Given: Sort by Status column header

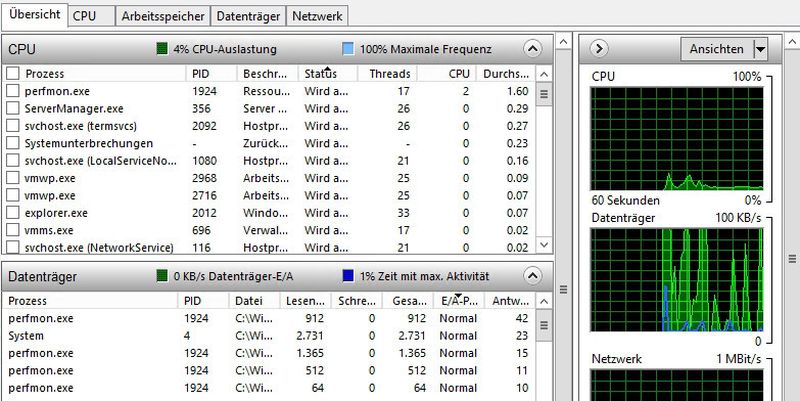Looking at the screenshot, I should pos(328,74).
